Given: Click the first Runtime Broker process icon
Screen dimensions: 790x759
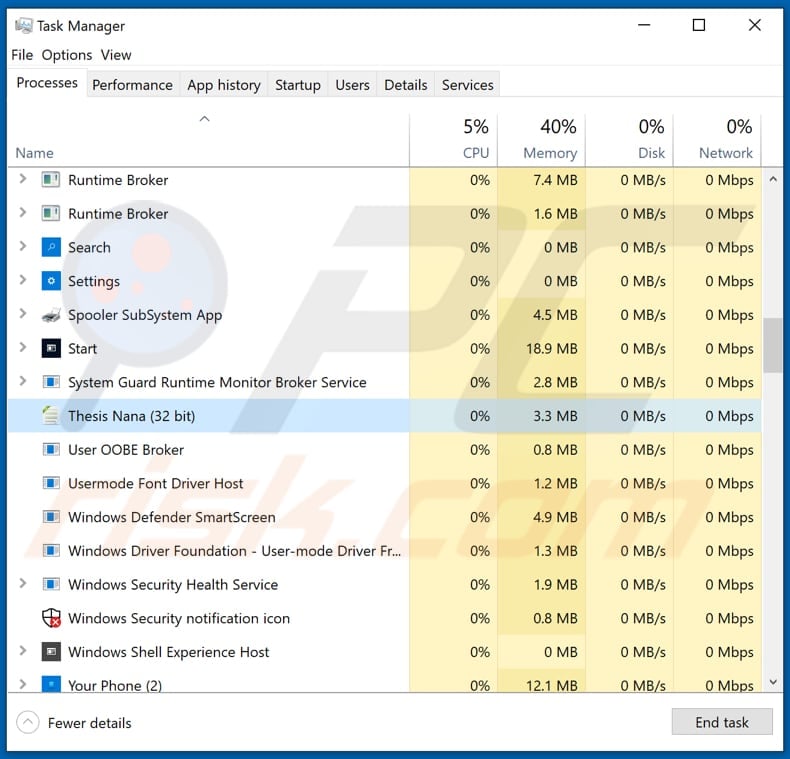Looking at the screenshot, I should pyautogui.click(x=51, y=180).
